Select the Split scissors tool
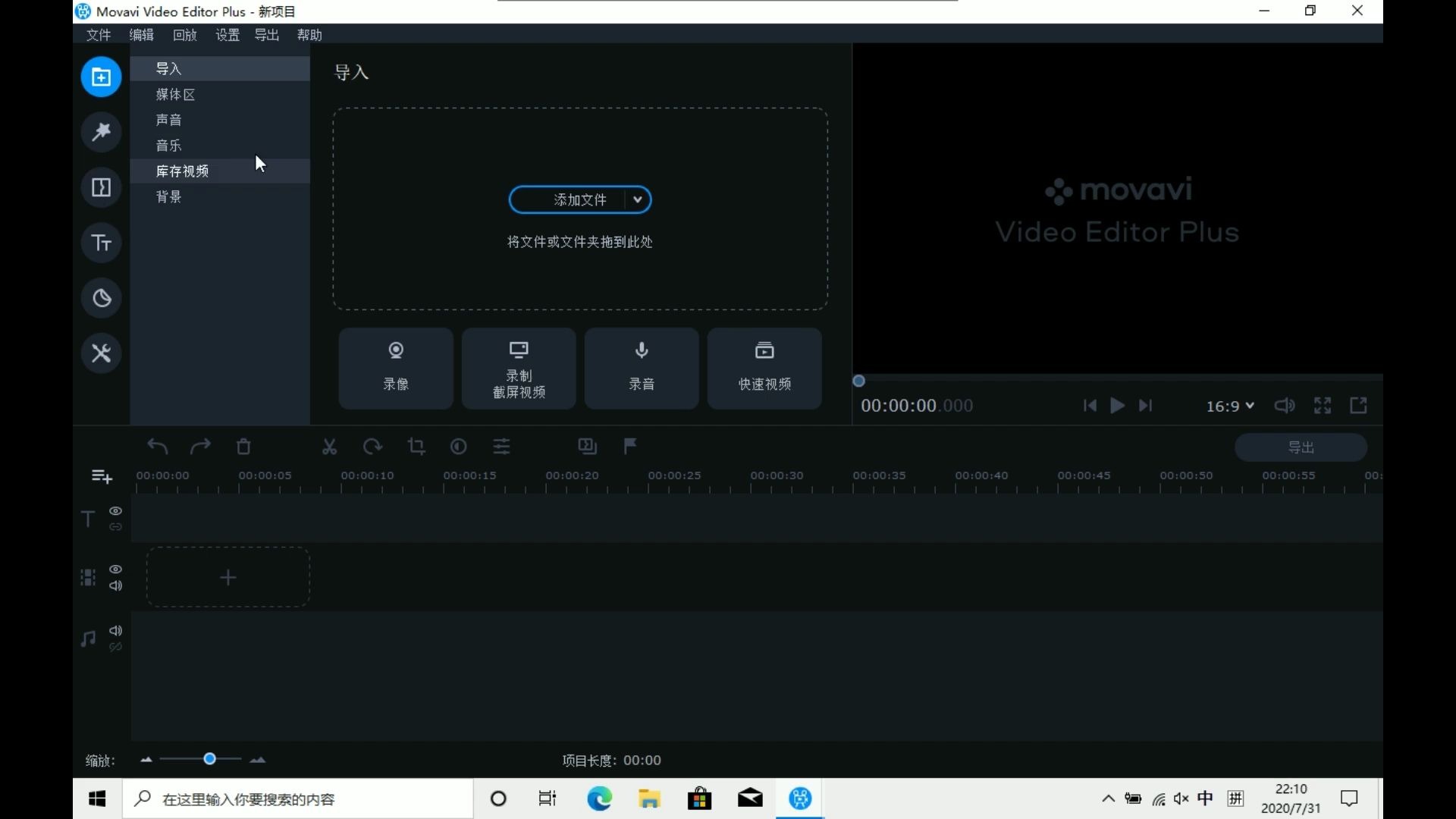 329,447
